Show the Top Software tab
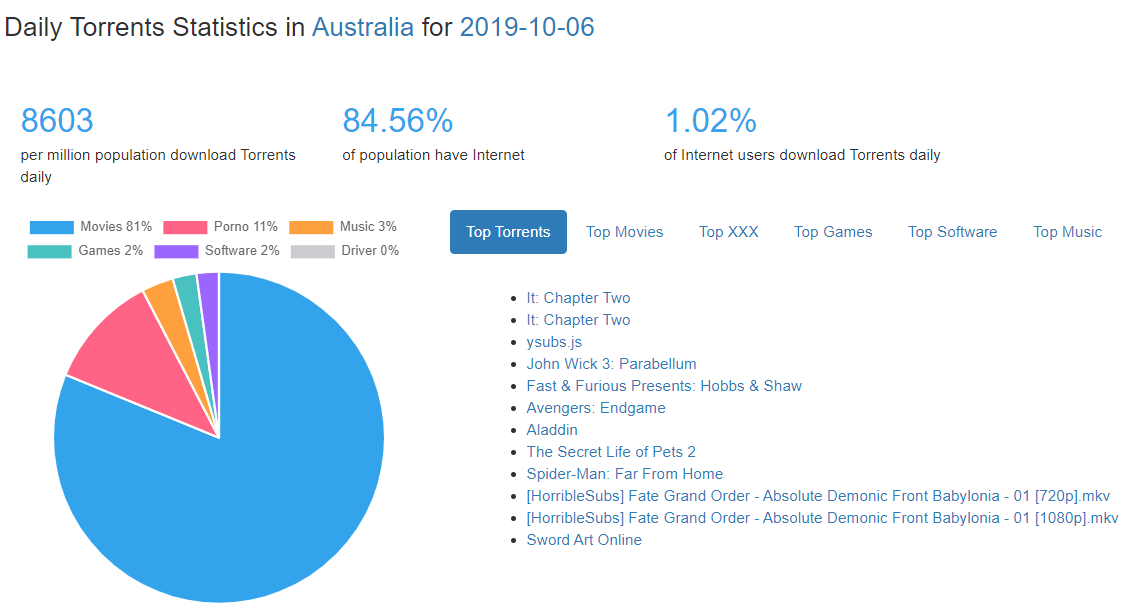The height and width of the screenshot is (613, 1134). [952, 232]
